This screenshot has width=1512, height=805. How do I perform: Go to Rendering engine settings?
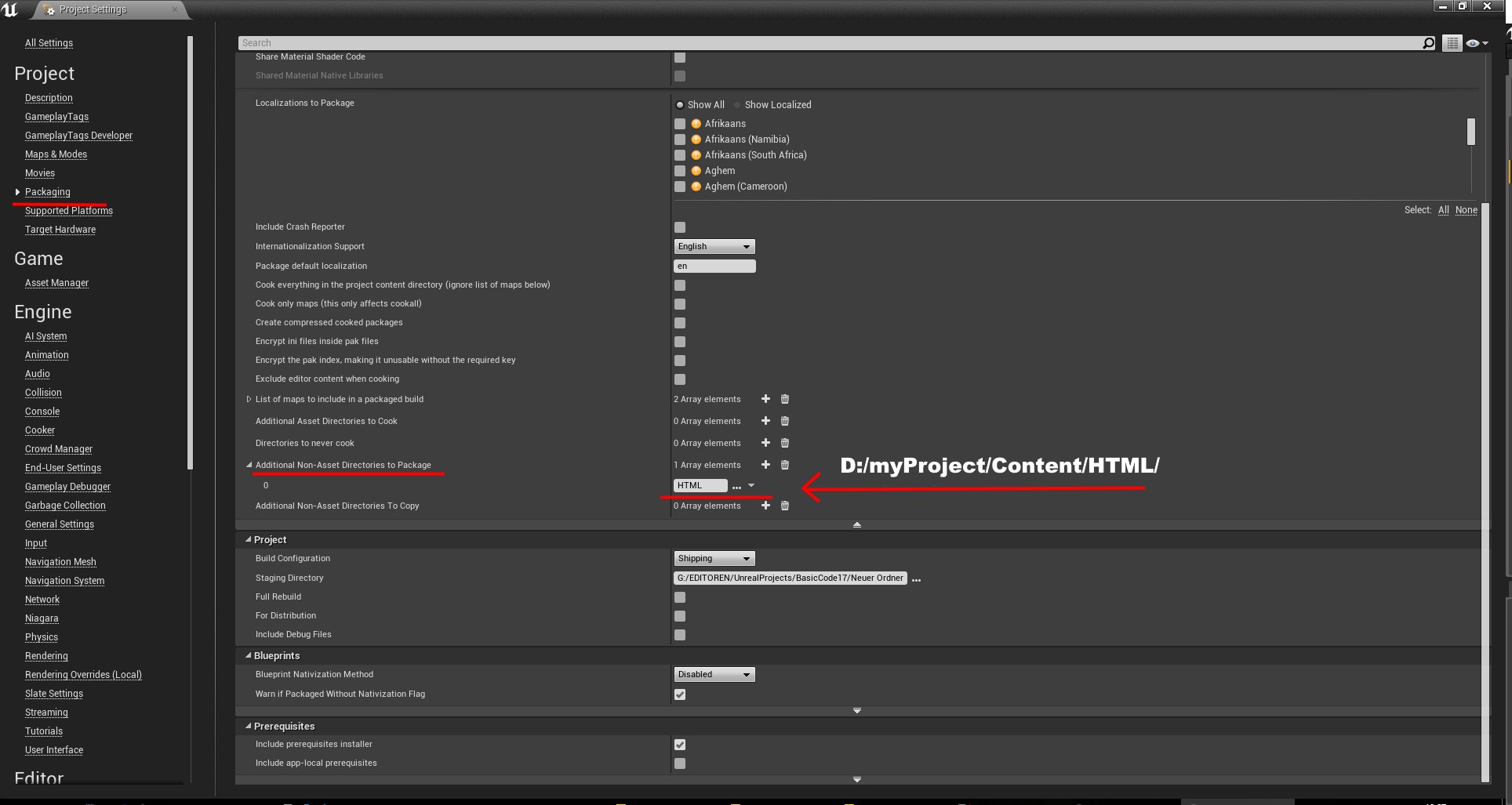pos(46,656)
